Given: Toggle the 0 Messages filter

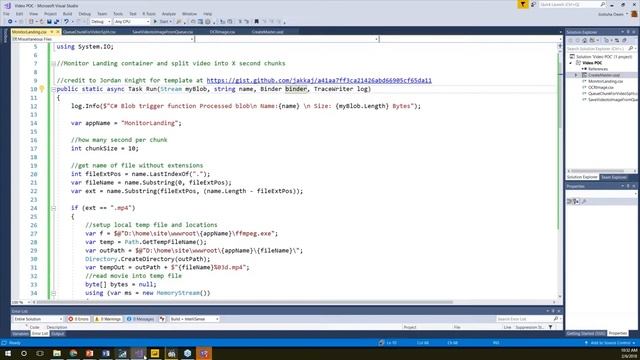Looking at the screenshot, I should (140, 319).
